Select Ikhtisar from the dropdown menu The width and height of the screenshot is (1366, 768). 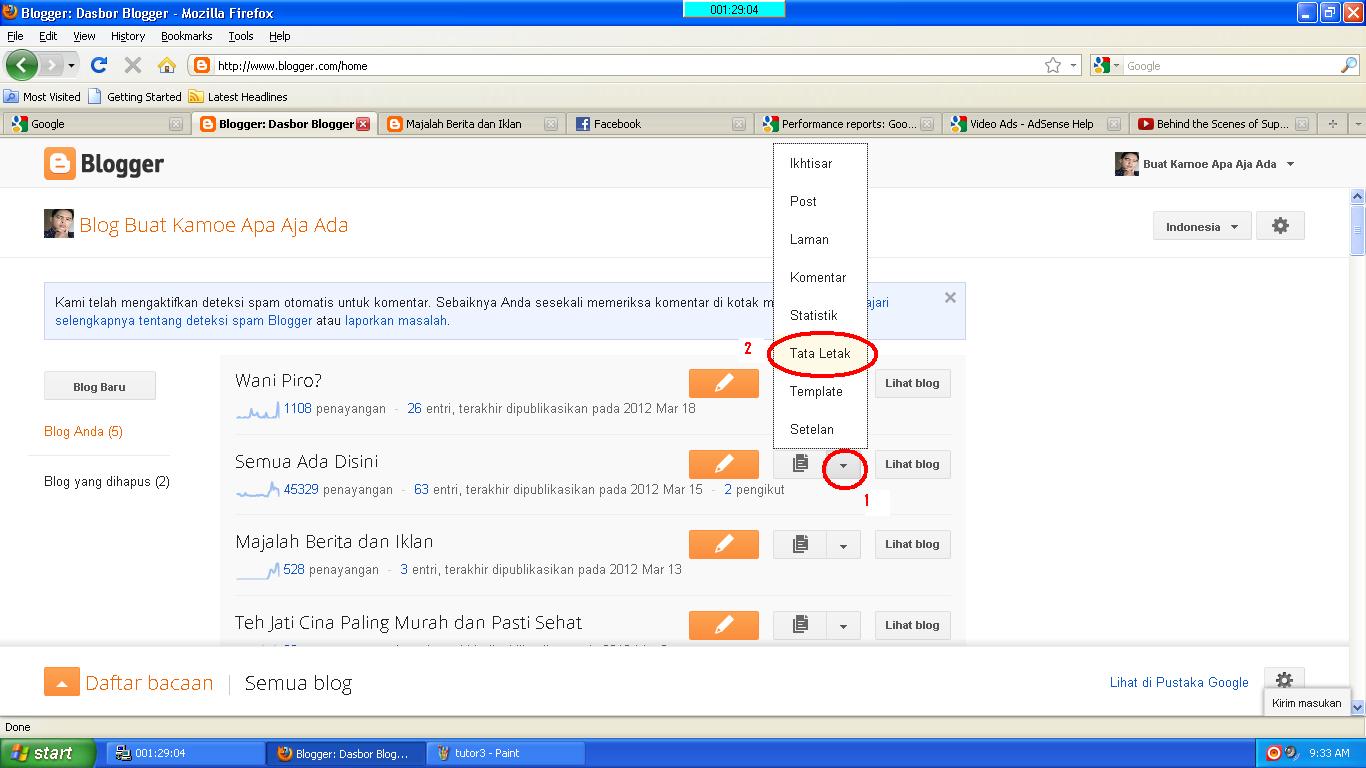point(820,163)
